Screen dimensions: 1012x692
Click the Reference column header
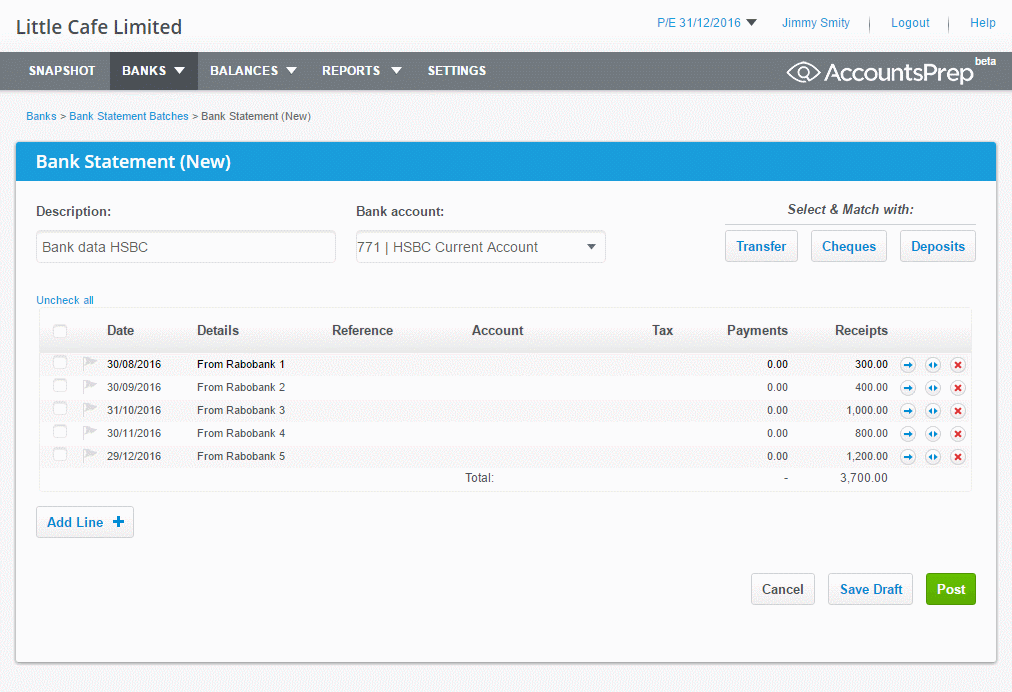pyautogui.click(x=363, y=331)
